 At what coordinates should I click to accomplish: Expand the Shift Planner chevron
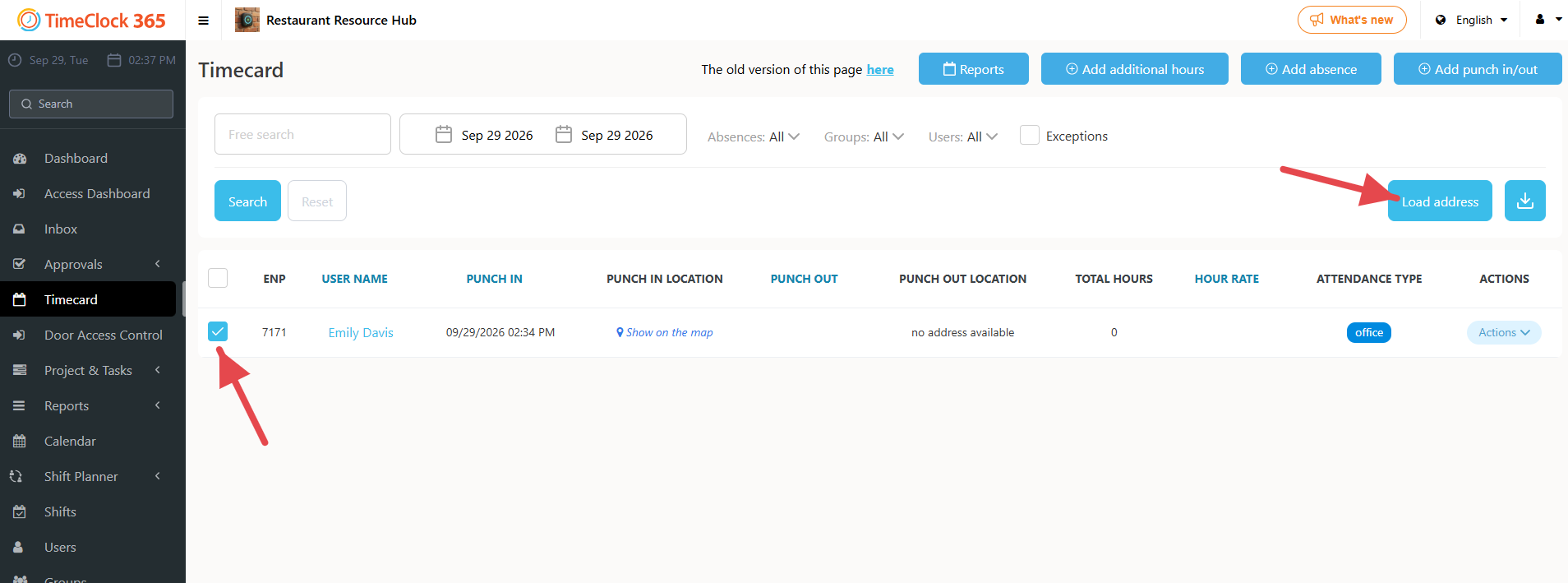tap(158, 476)
